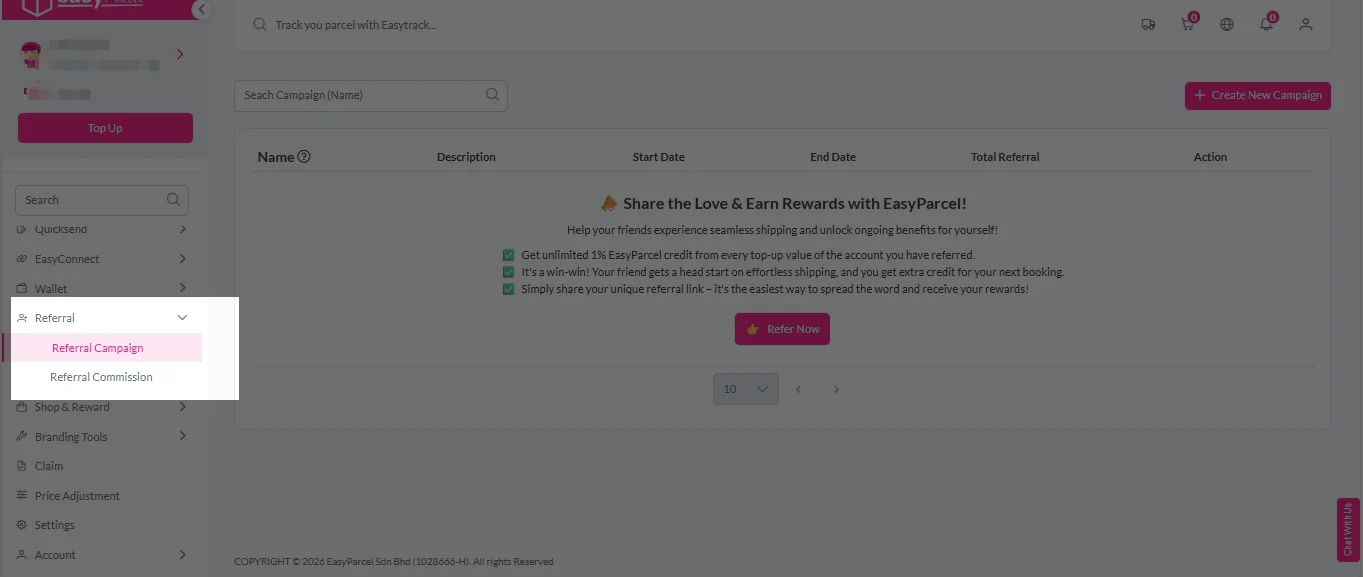
Task: Click the globe language icon
Action: point(1226,23)
